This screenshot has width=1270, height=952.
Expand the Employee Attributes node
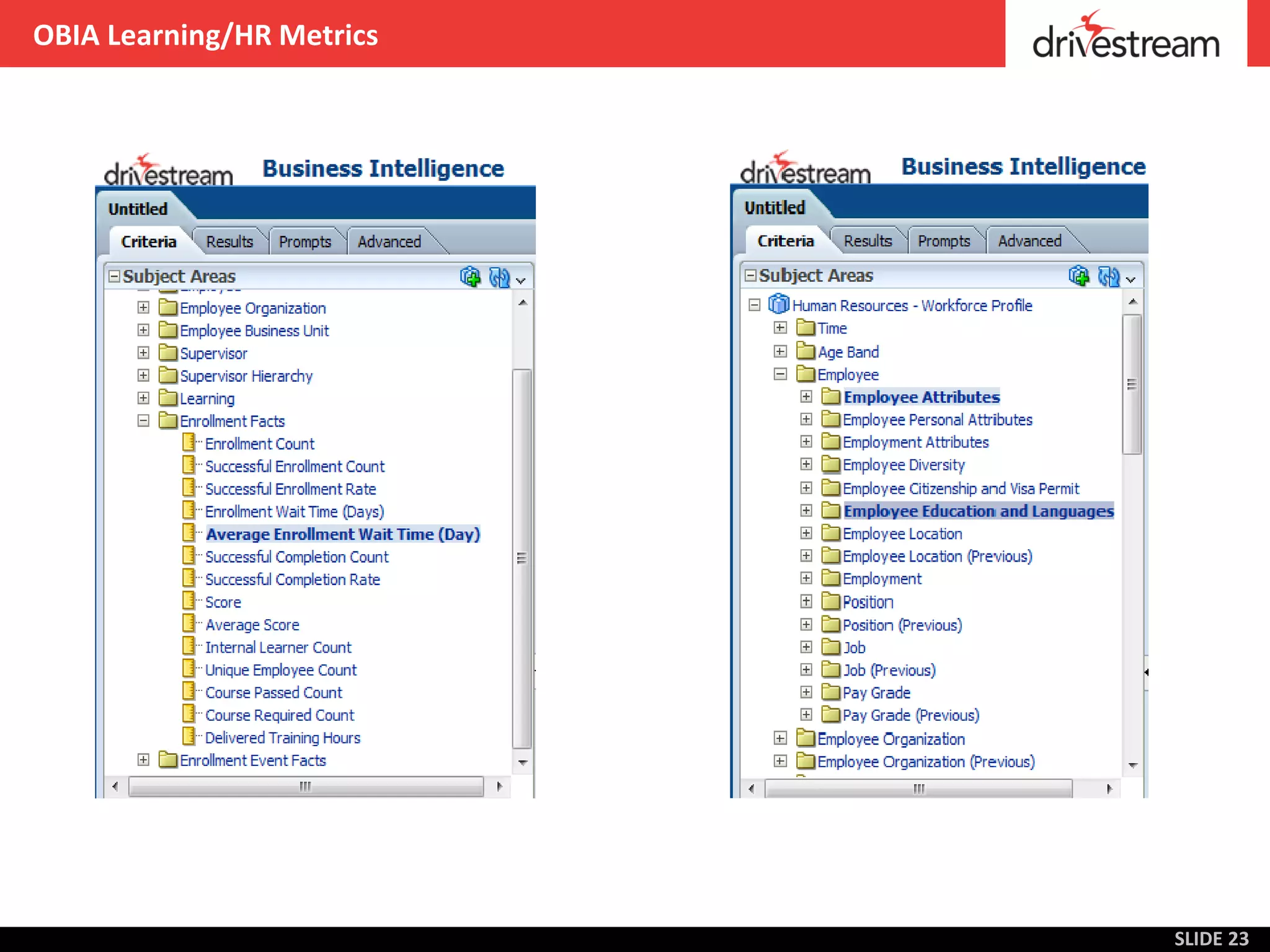[x=806, y=396]
